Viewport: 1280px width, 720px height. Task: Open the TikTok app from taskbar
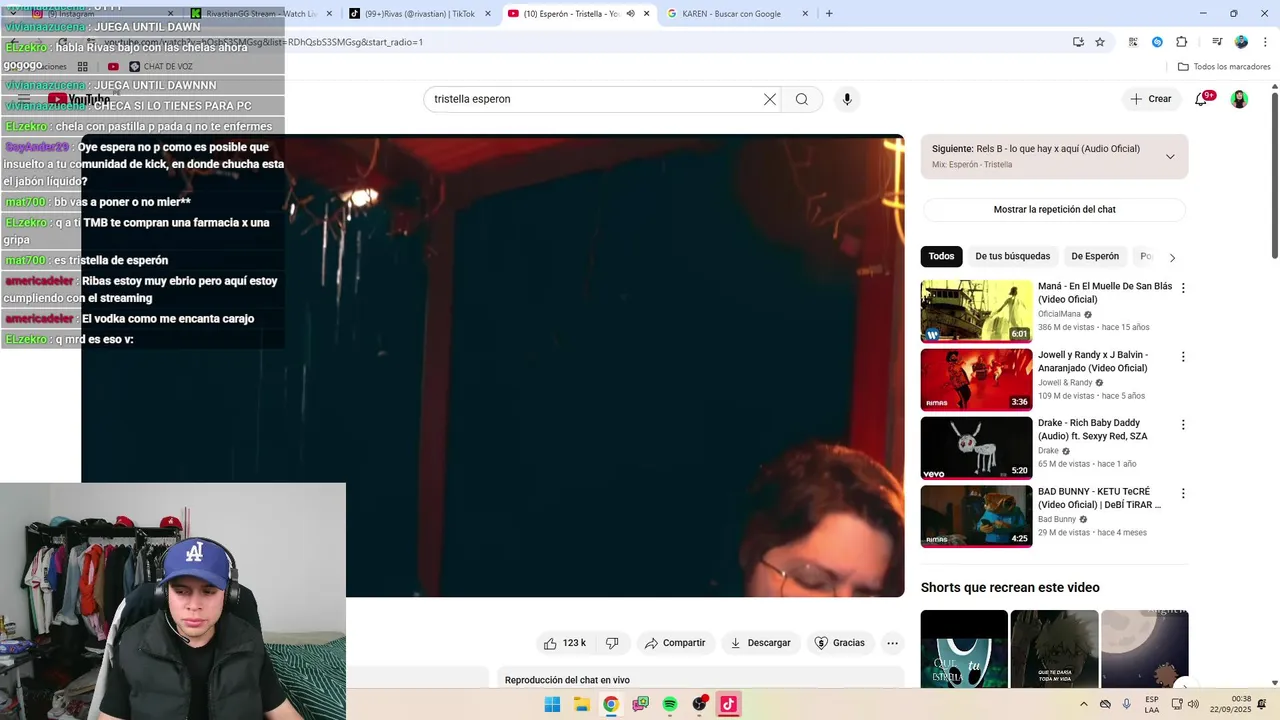(728, 704)
